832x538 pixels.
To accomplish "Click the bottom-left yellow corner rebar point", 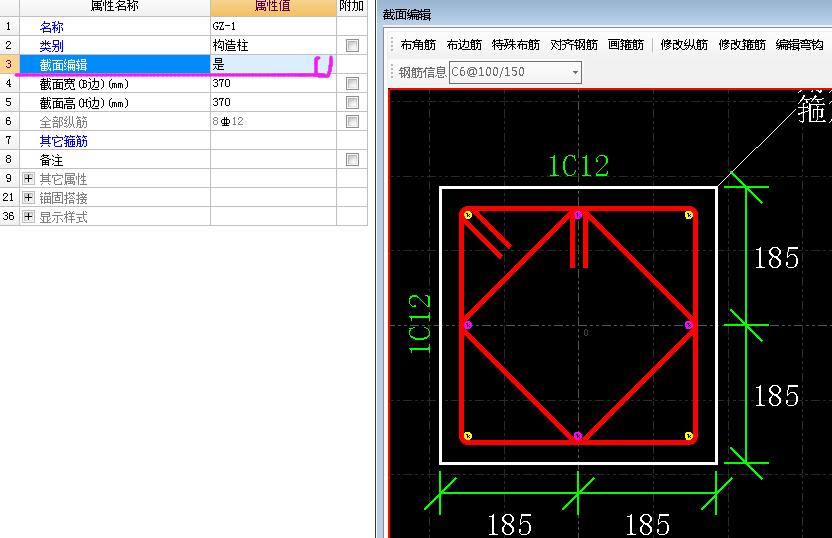I will coord(467,436).
